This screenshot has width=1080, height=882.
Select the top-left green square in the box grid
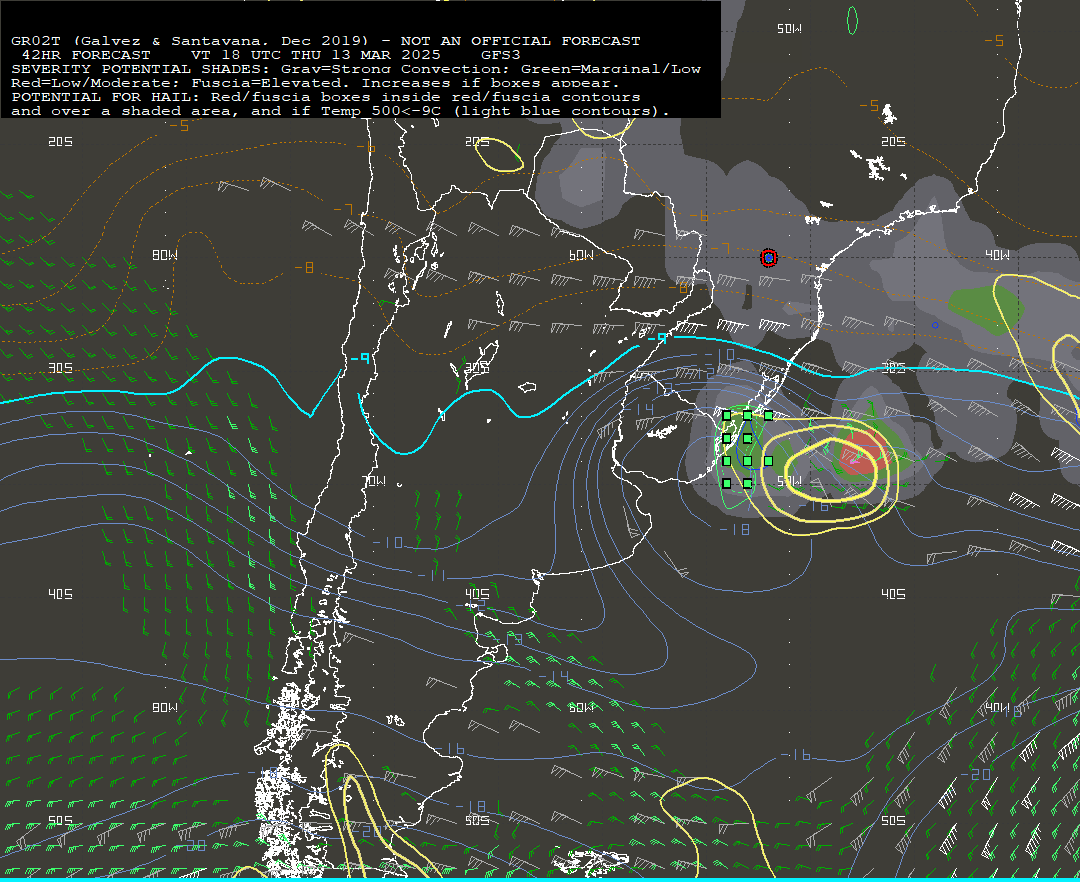tap(726, 415)
